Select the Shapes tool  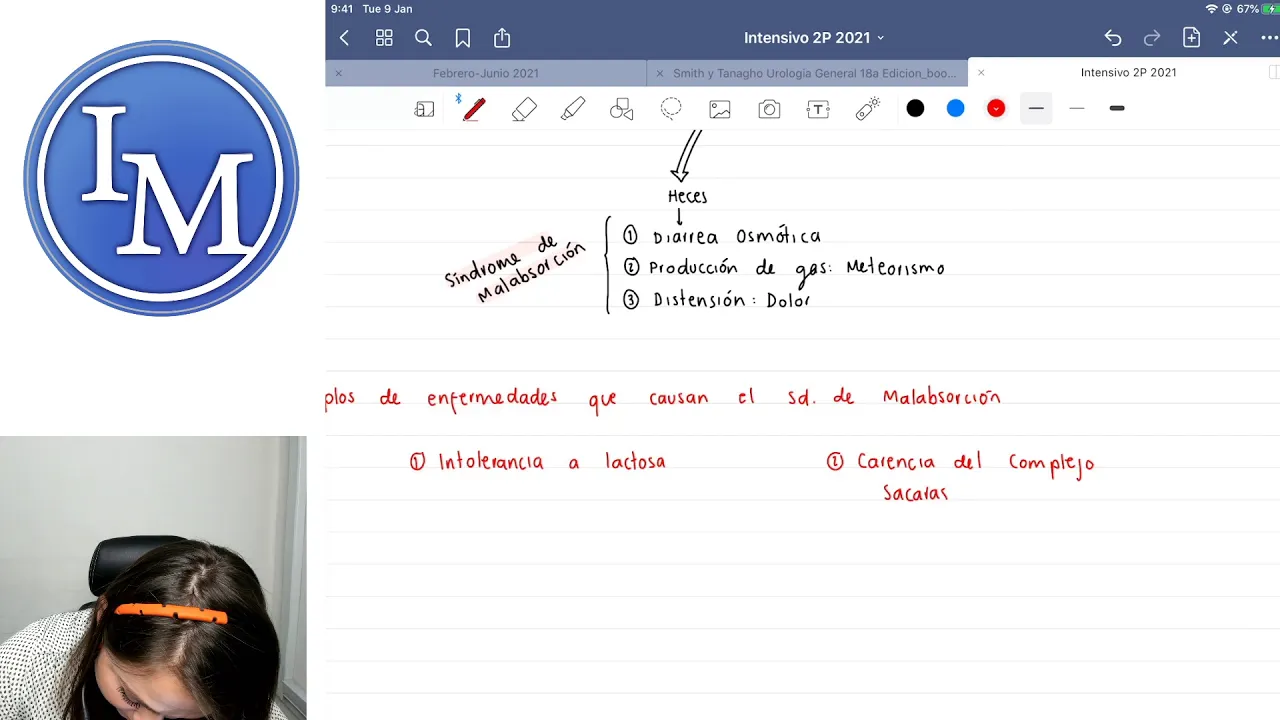pos(622,109)
